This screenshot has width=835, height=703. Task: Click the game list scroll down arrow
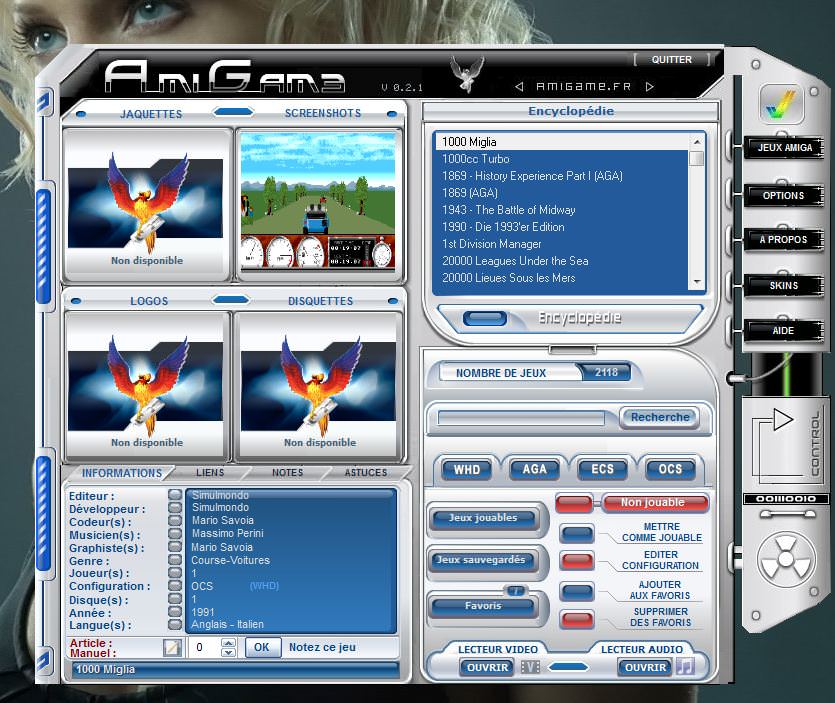point(697,282)
